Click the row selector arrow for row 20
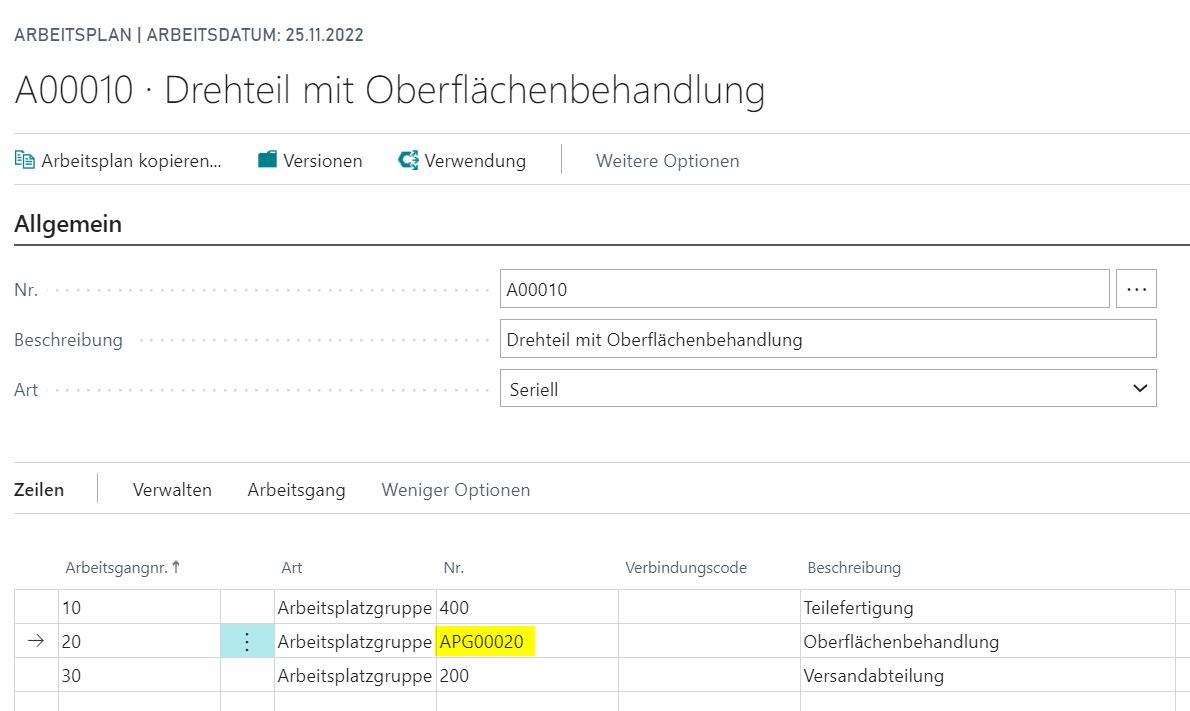This screenshot has width=1190, height=711. (x=36, y=641)
